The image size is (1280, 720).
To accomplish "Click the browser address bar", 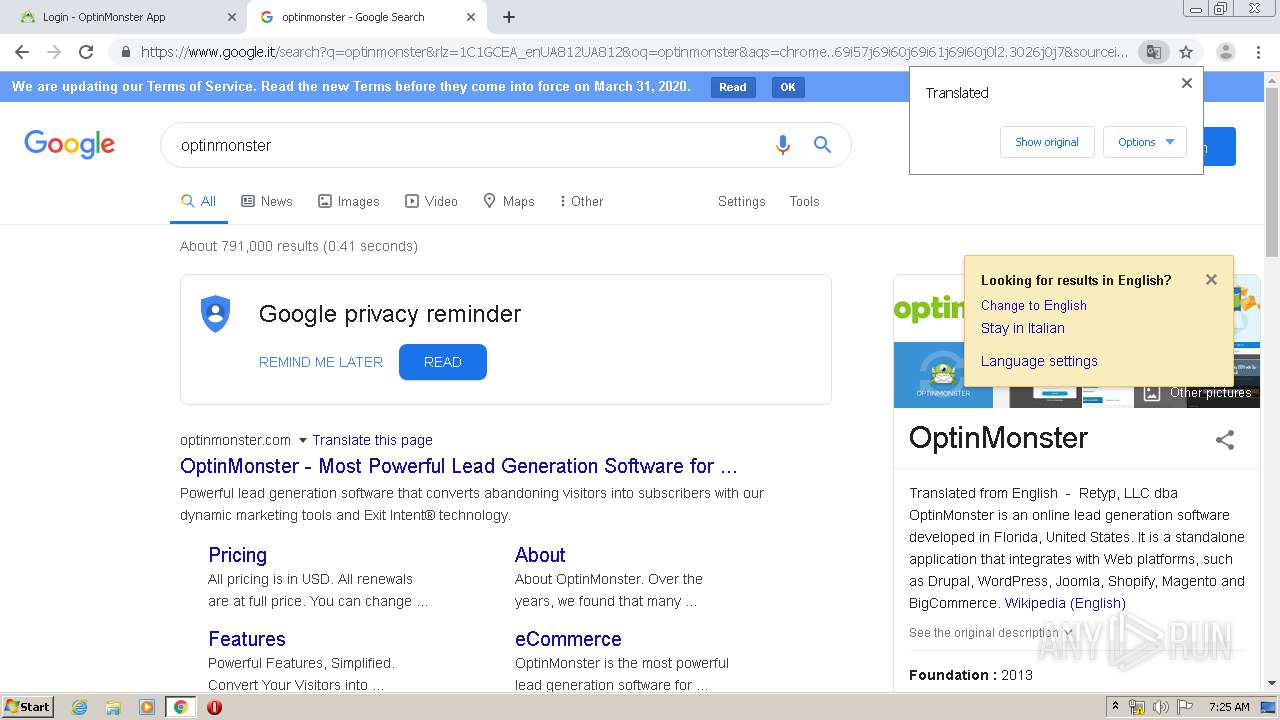I will click(x=632, y=52).
